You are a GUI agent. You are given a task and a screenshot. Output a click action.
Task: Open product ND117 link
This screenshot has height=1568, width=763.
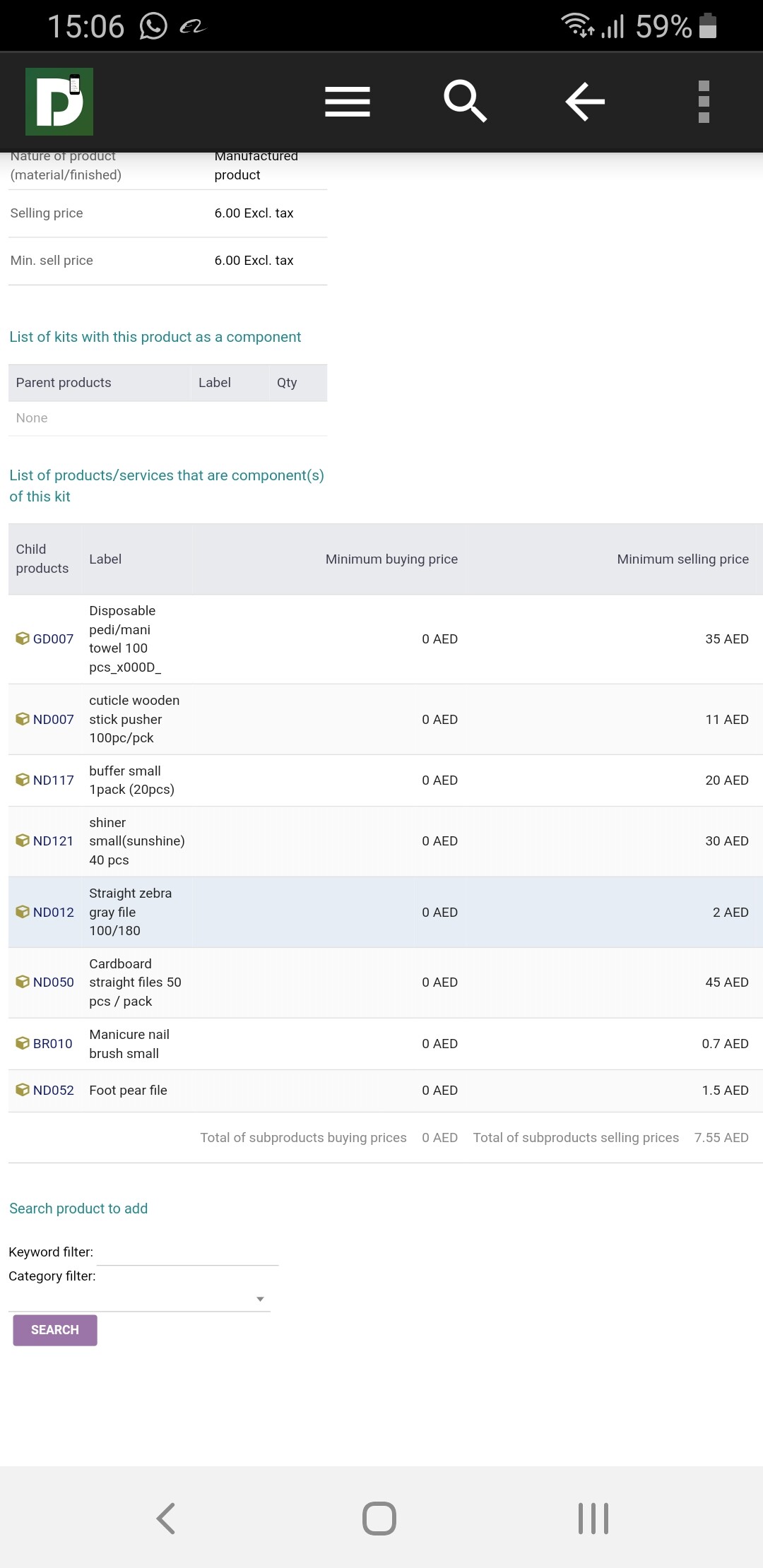[x=53, y=780]
